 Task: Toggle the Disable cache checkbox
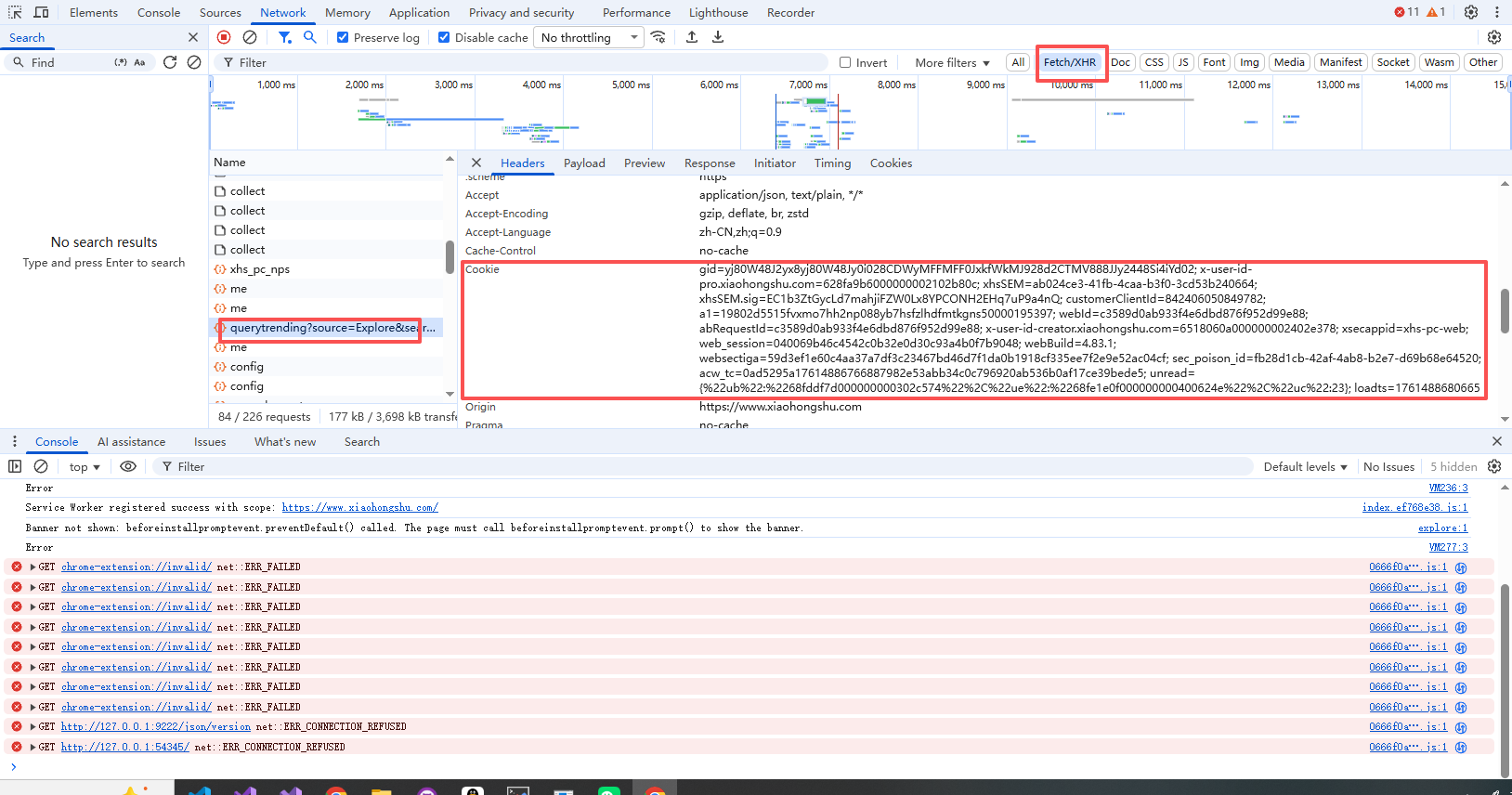[x=444, y=37]
